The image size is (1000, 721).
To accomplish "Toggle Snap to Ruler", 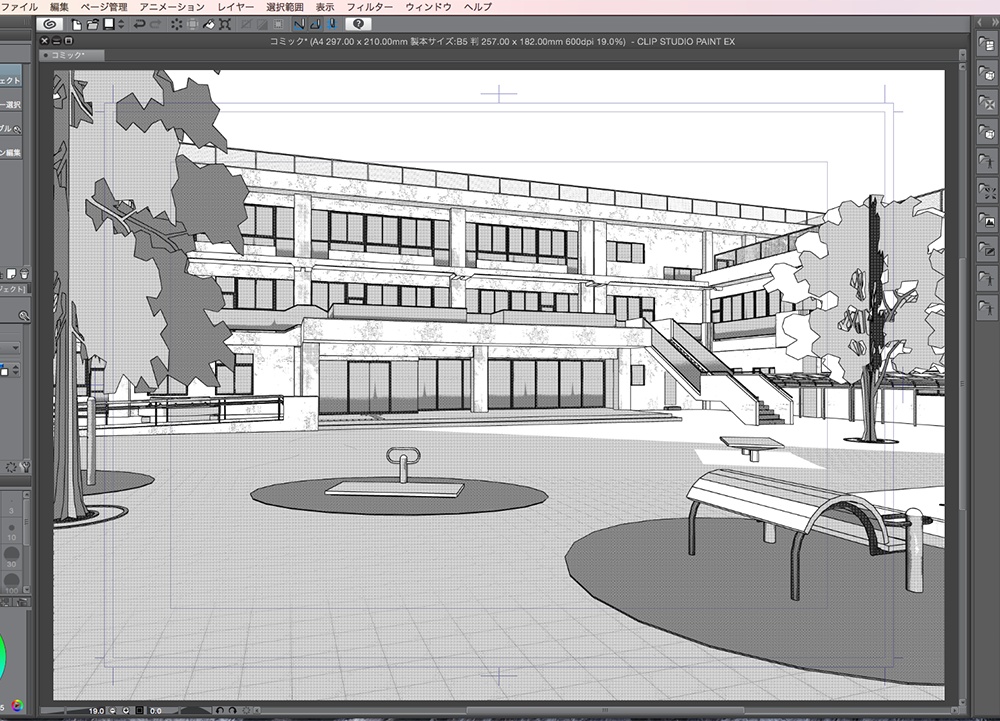I will click(x=298, y=24).
